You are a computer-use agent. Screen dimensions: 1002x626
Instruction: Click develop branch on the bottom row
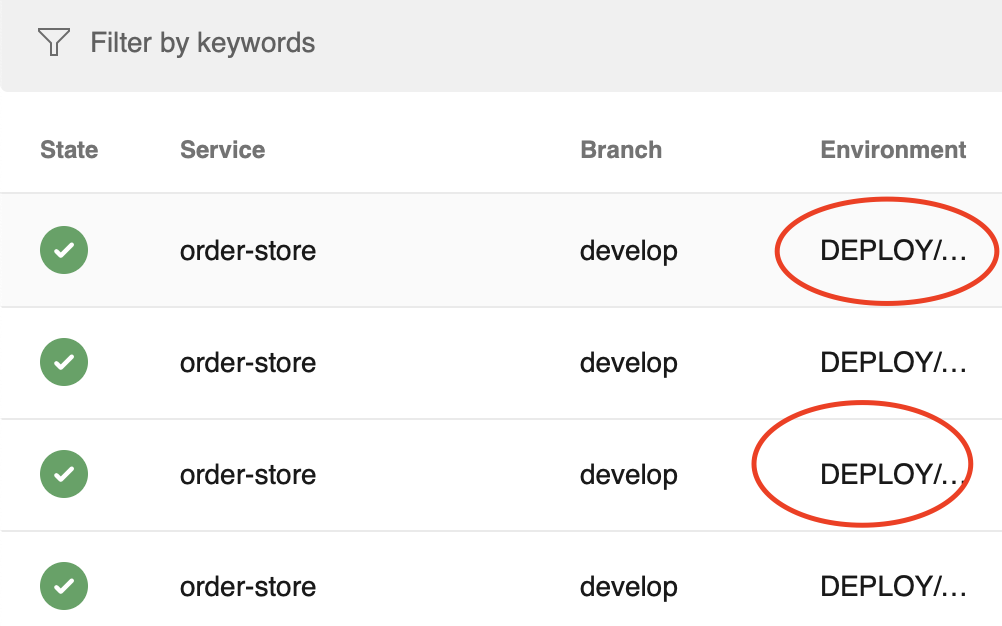click(x=628, y=586)
